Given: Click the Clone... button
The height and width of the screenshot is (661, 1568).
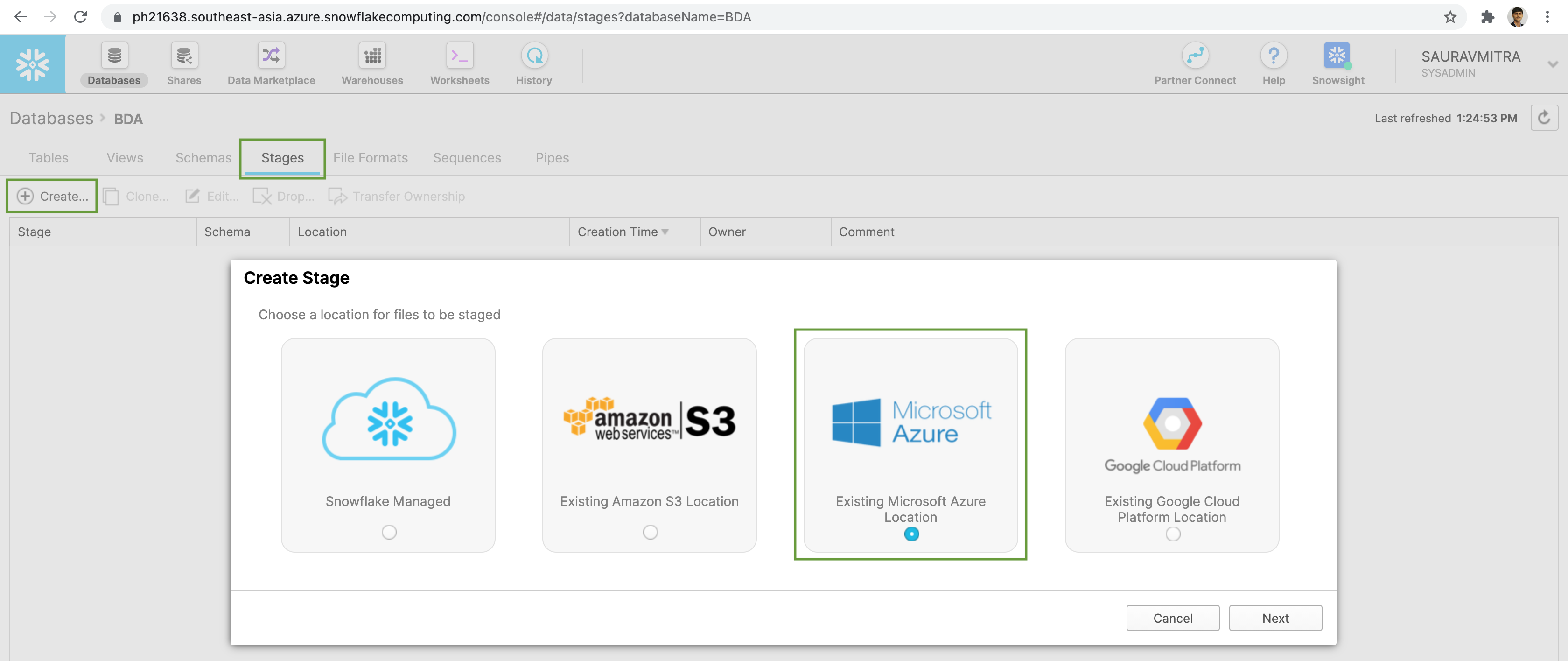Looking at the screenshot, I should point(136,196).
